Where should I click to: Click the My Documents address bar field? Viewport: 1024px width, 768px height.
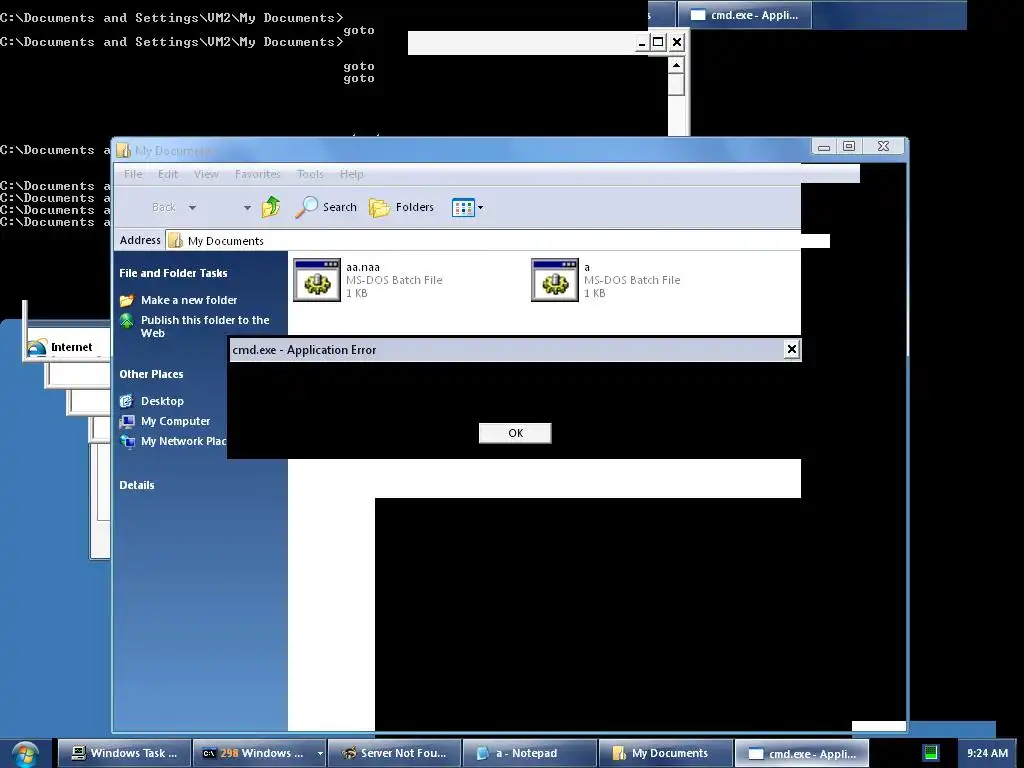pyautogui.click(x=483, y=241)
